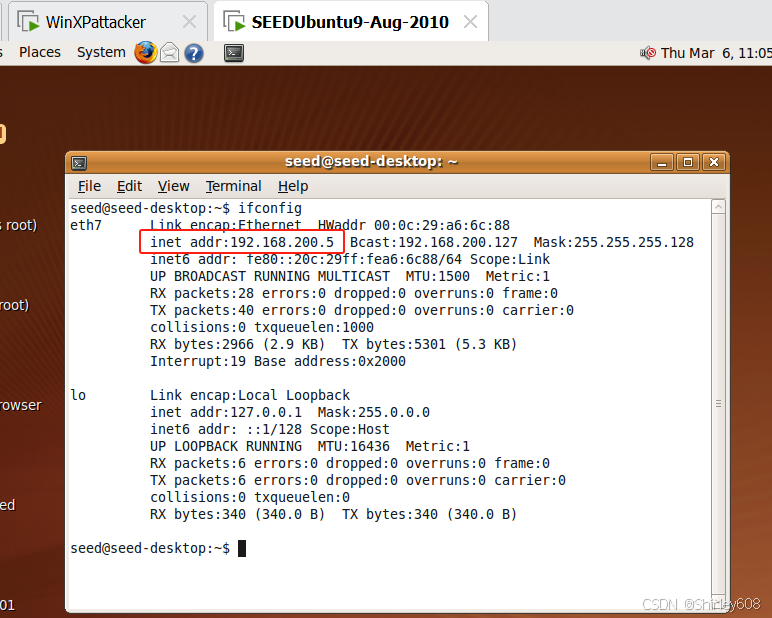772x618 pixels.
Task: Open the mail client envelope icon
Action: click(169, 53)
